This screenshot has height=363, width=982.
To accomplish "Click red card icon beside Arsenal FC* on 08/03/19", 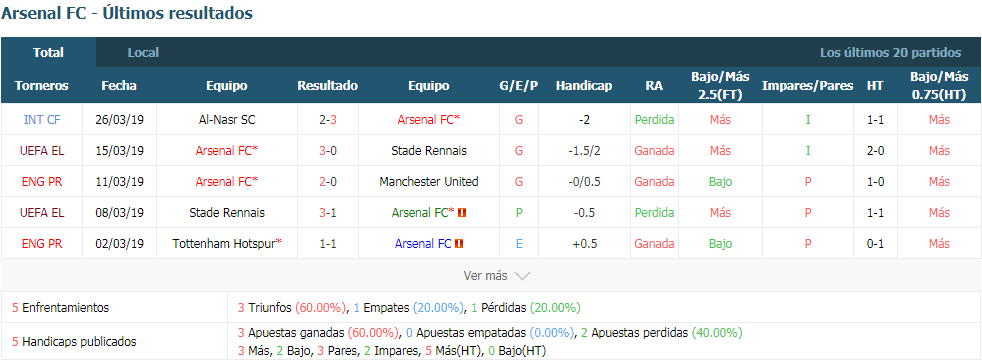I will pos(462,213).
